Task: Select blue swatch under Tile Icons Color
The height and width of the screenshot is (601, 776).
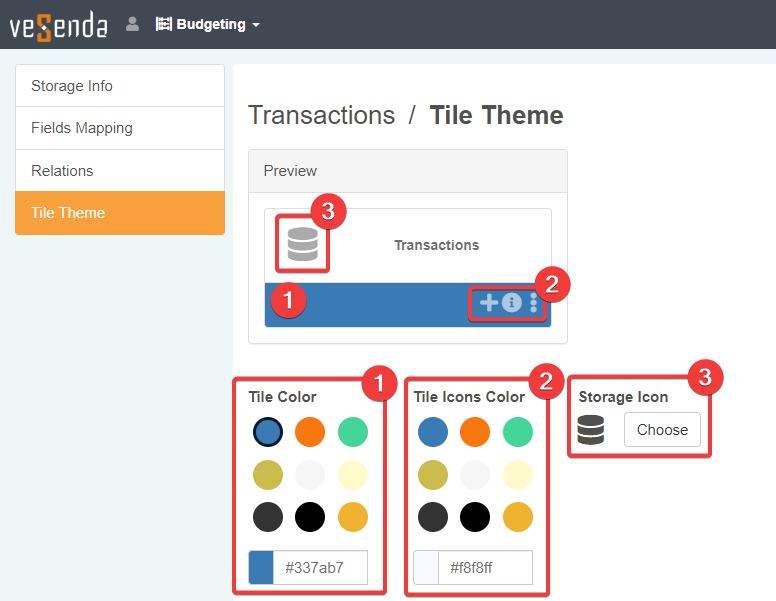Action: 433,432
